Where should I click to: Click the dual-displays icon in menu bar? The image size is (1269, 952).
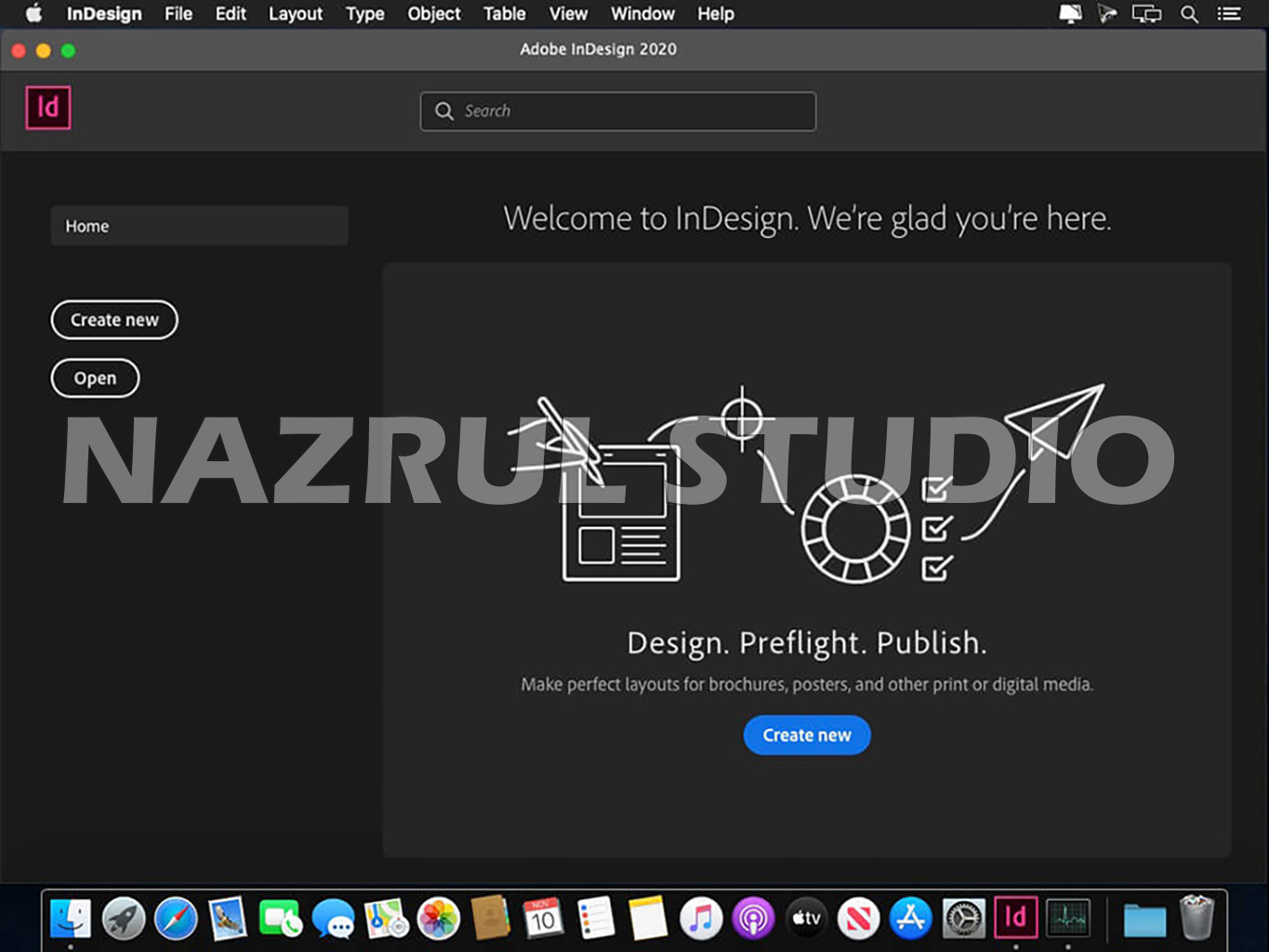click(1146, 14)
